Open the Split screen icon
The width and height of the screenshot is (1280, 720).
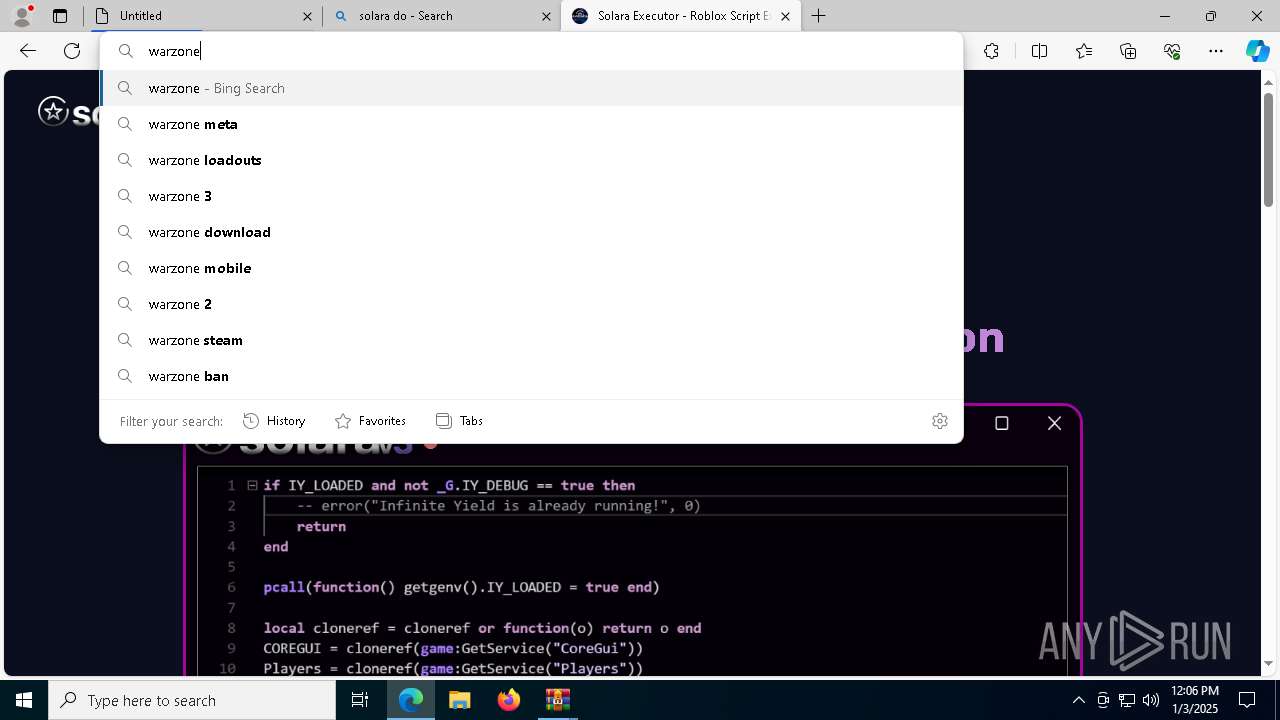(x=1039, y=51)
